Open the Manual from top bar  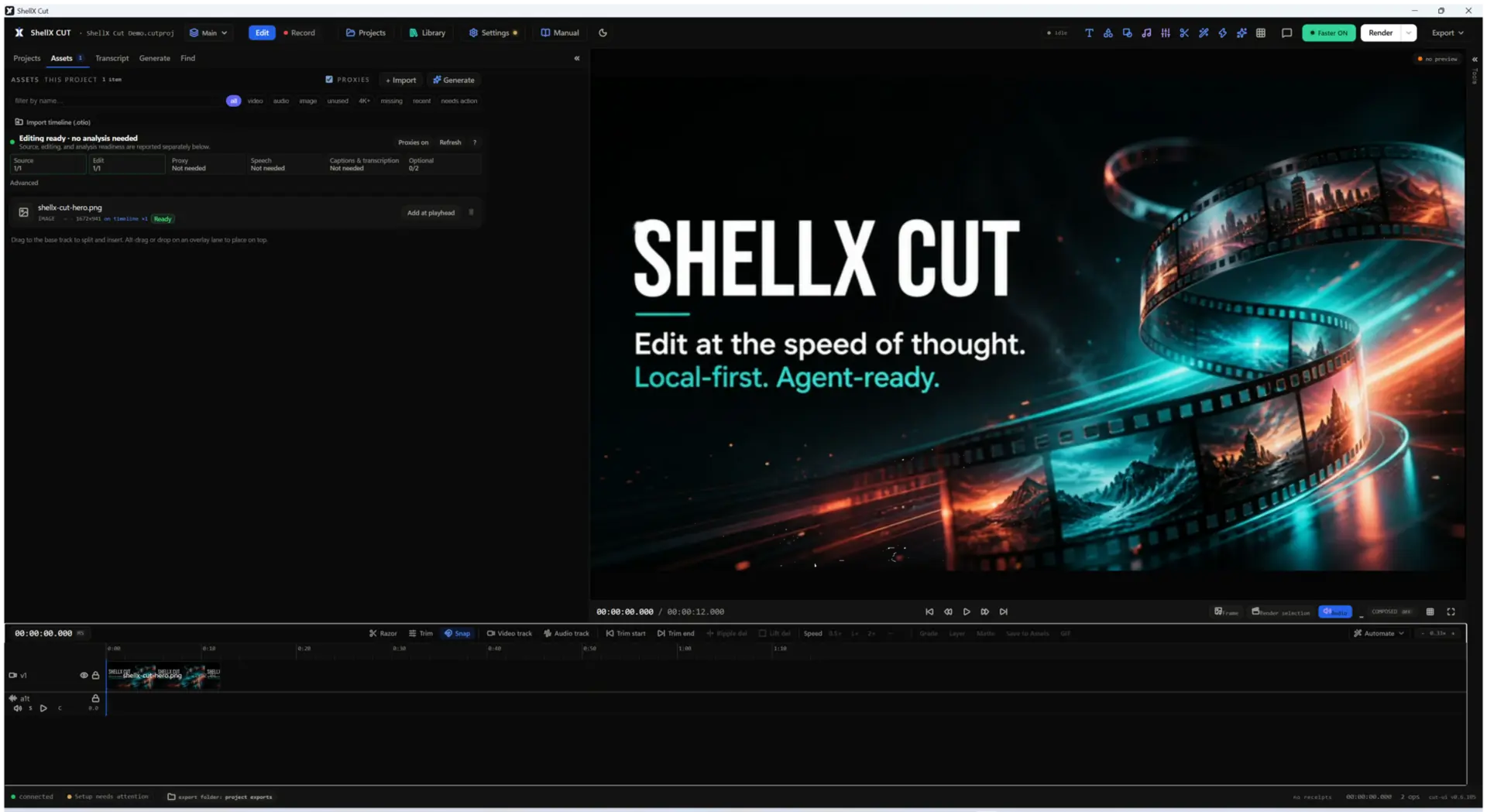[559, 33]
